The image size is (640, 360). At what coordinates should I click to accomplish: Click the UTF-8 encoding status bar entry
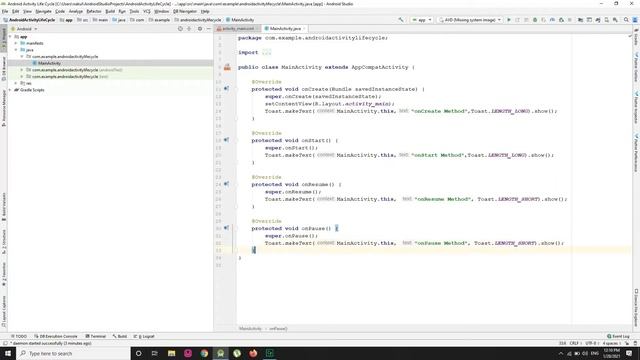click(591, 343)
